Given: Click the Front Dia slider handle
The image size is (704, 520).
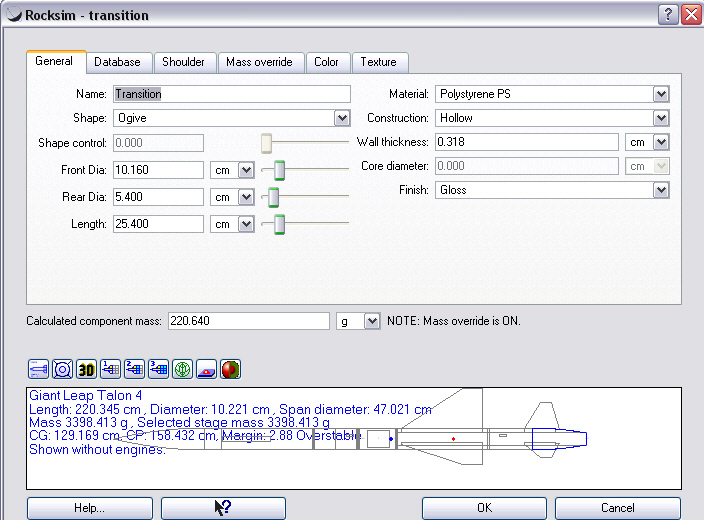Looking at the screenshot, I should [x=280, y=170].
